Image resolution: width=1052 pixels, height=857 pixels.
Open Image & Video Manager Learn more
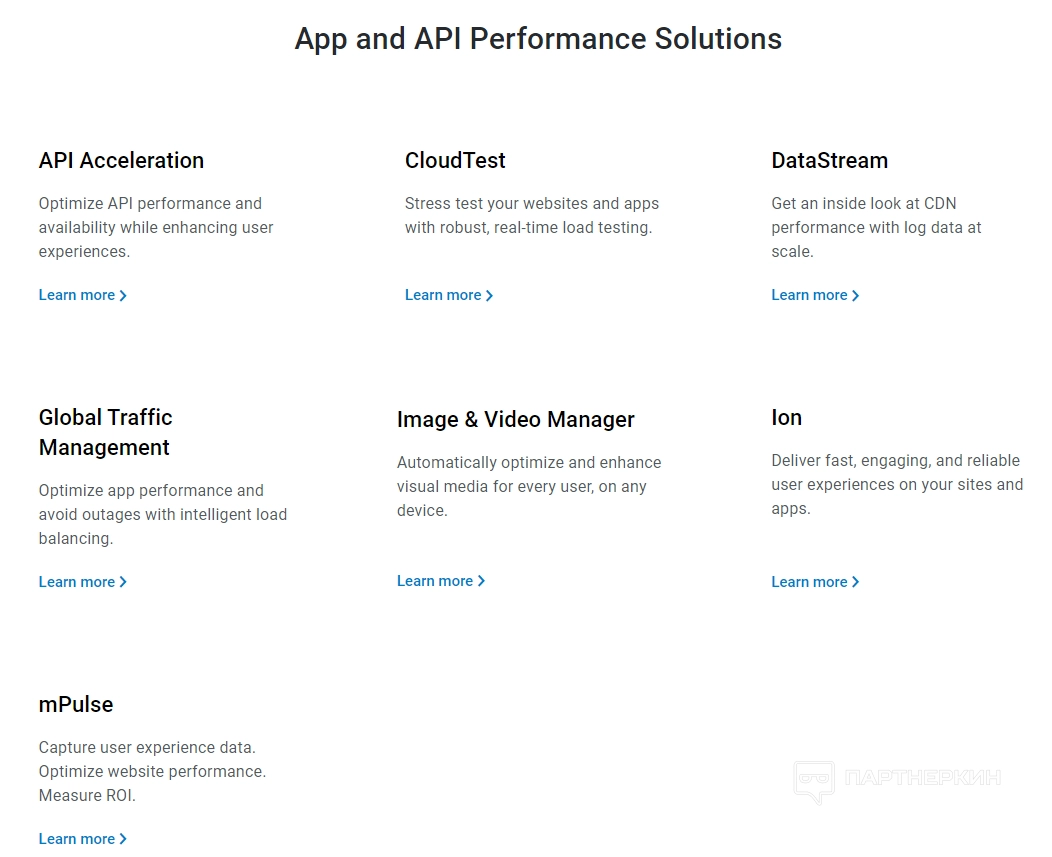click(435, 581)
